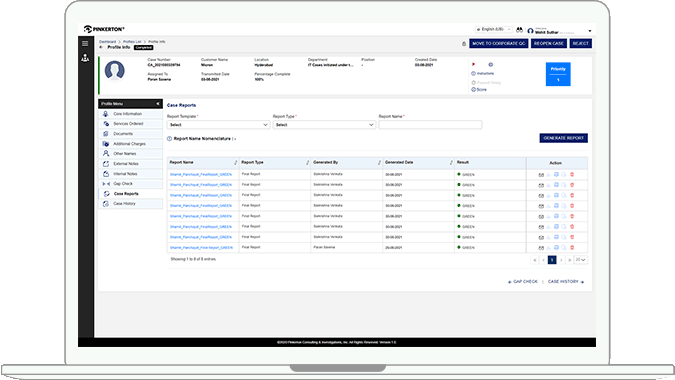Screen dimensions: 675x380
Task: Sort the table by Report Type
Action: click(307, 163)
